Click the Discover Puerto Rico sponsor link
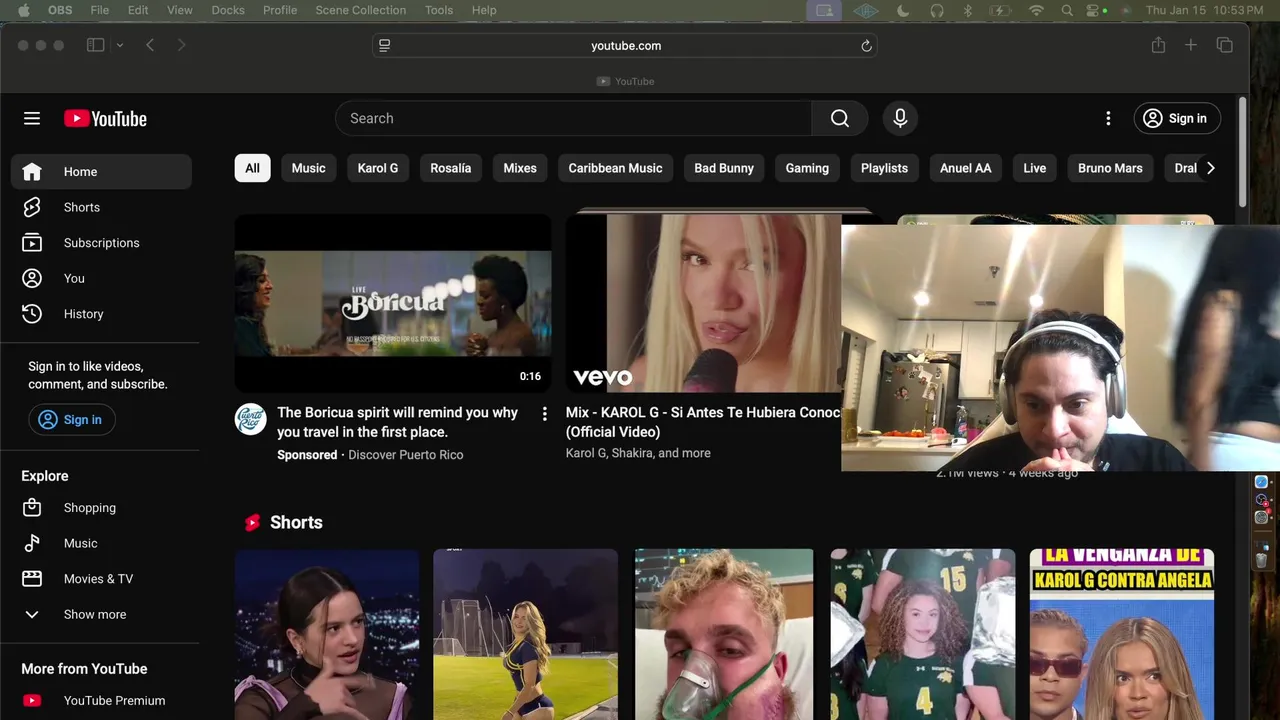Viewport: 1280px width, 720px height. (406, 455)
